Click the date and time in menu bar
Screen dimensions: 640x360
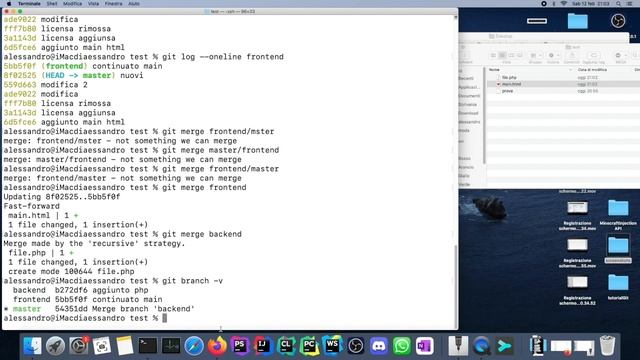[590, 4]
